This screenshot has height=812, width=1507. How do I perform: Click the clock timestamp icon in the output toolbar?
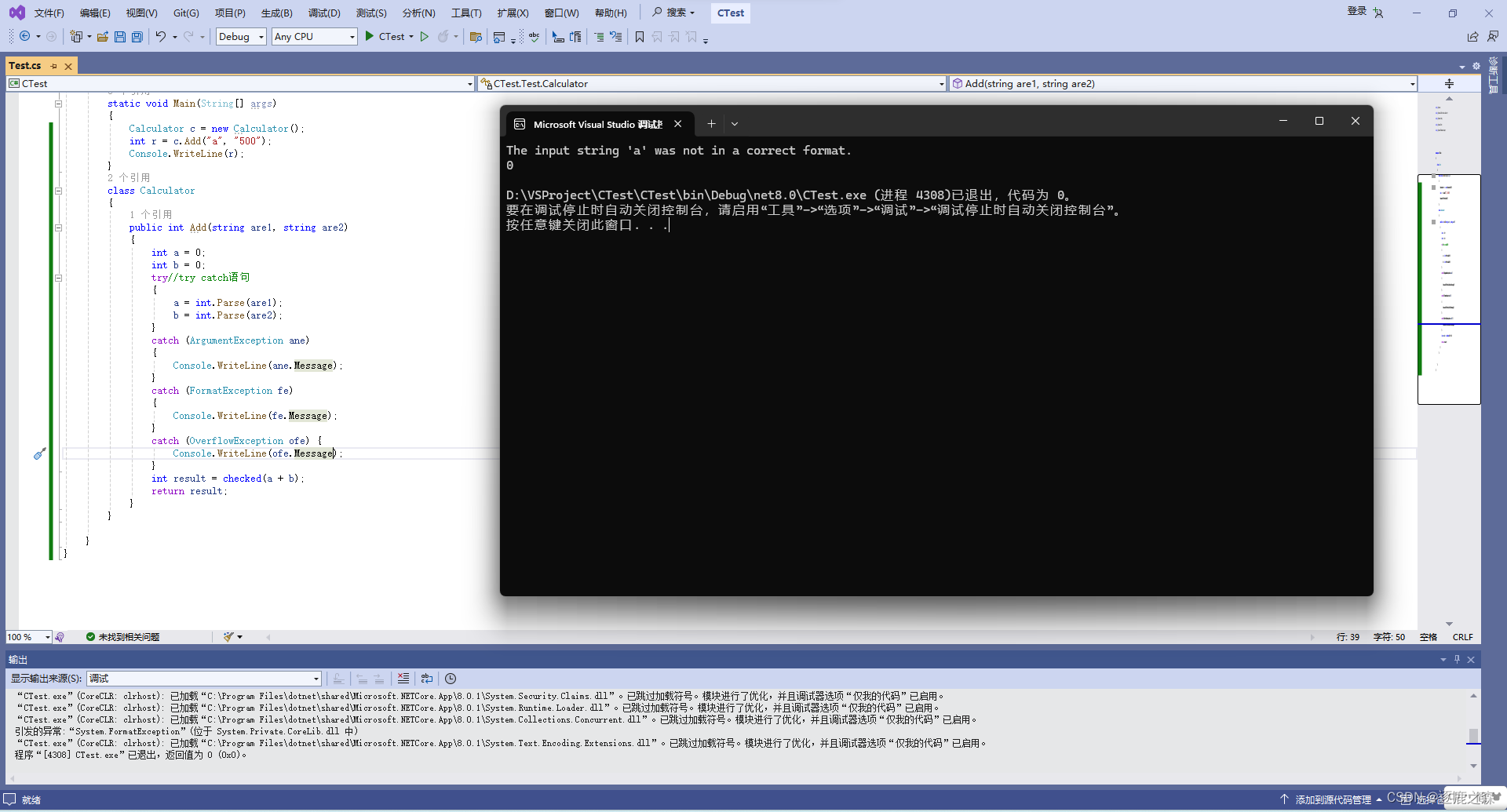point(451,679)
